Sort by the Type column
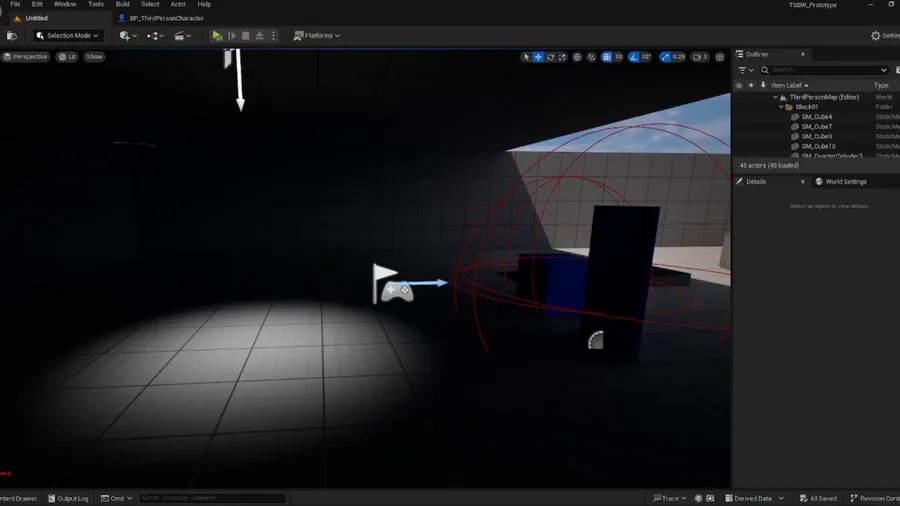 [x=881, y=85]
